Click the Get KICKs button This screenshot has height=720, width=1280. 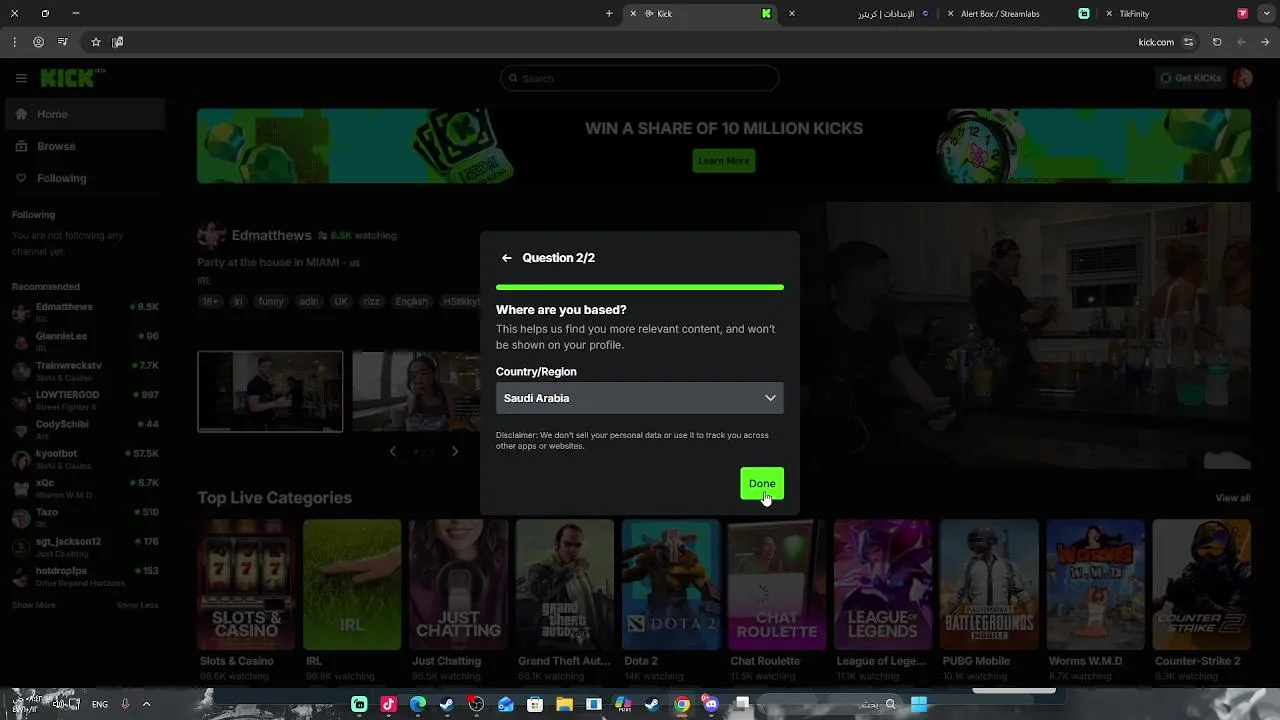tap(1190, 78)
